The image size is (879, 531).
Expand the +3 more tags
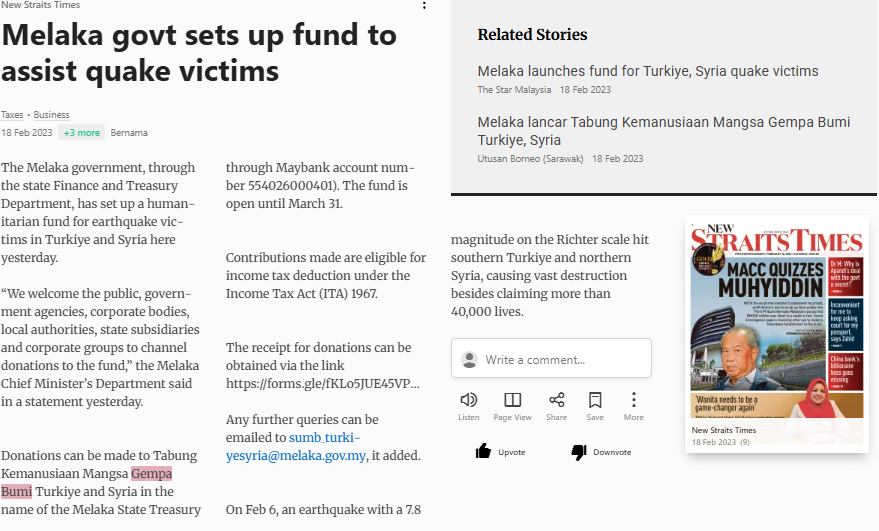(x=81, y=132)
